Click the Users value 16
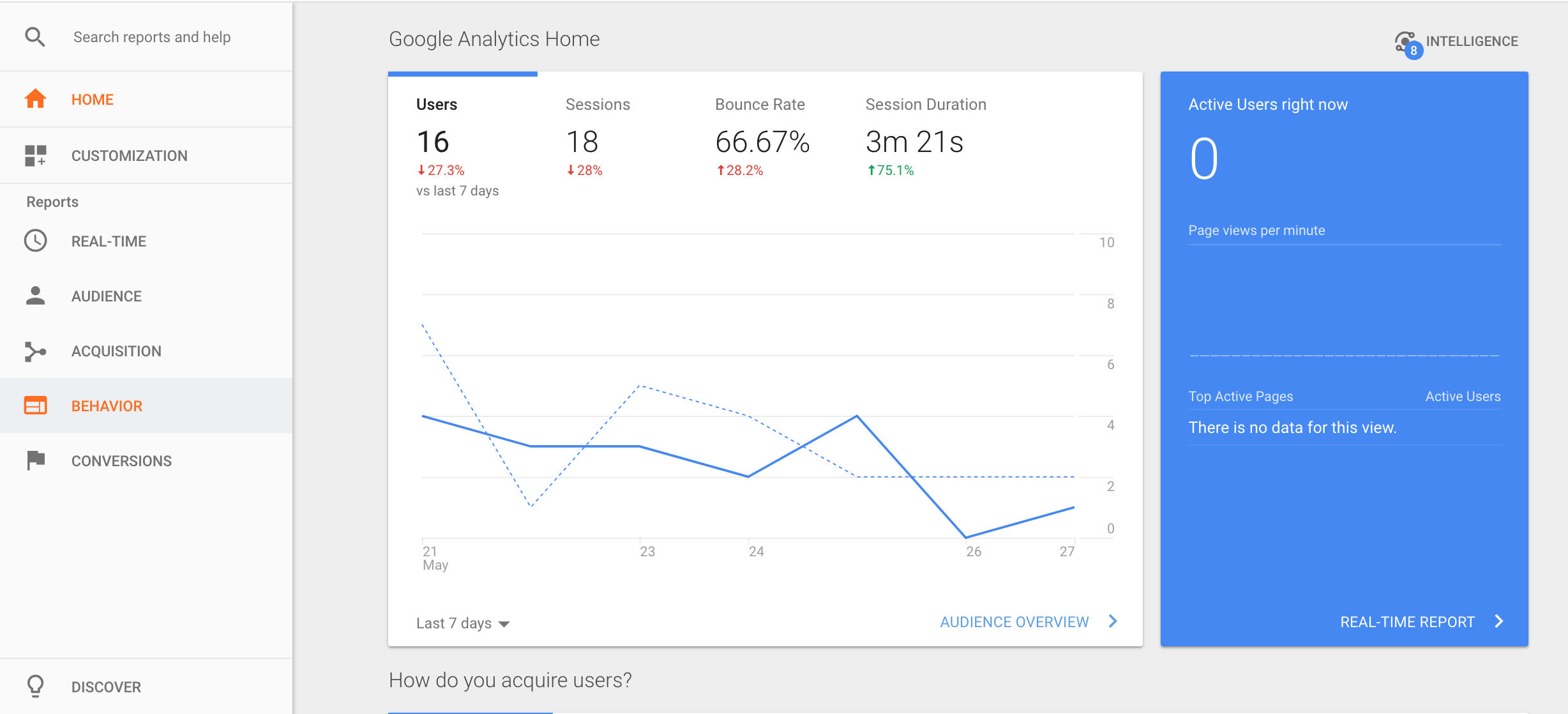 (433, 141)
